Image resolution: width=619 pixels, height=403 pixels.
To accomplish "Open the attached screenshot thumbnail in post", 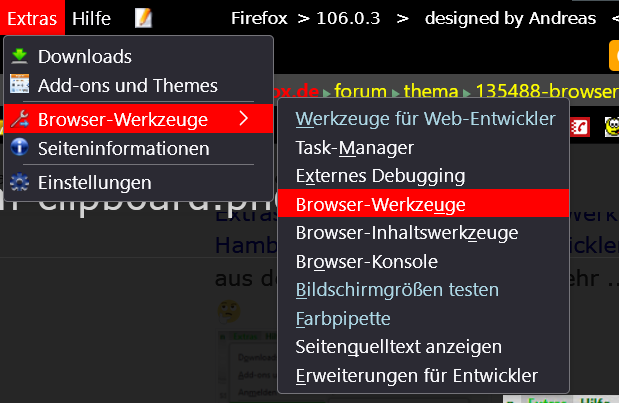I will (x=247, y=367).
